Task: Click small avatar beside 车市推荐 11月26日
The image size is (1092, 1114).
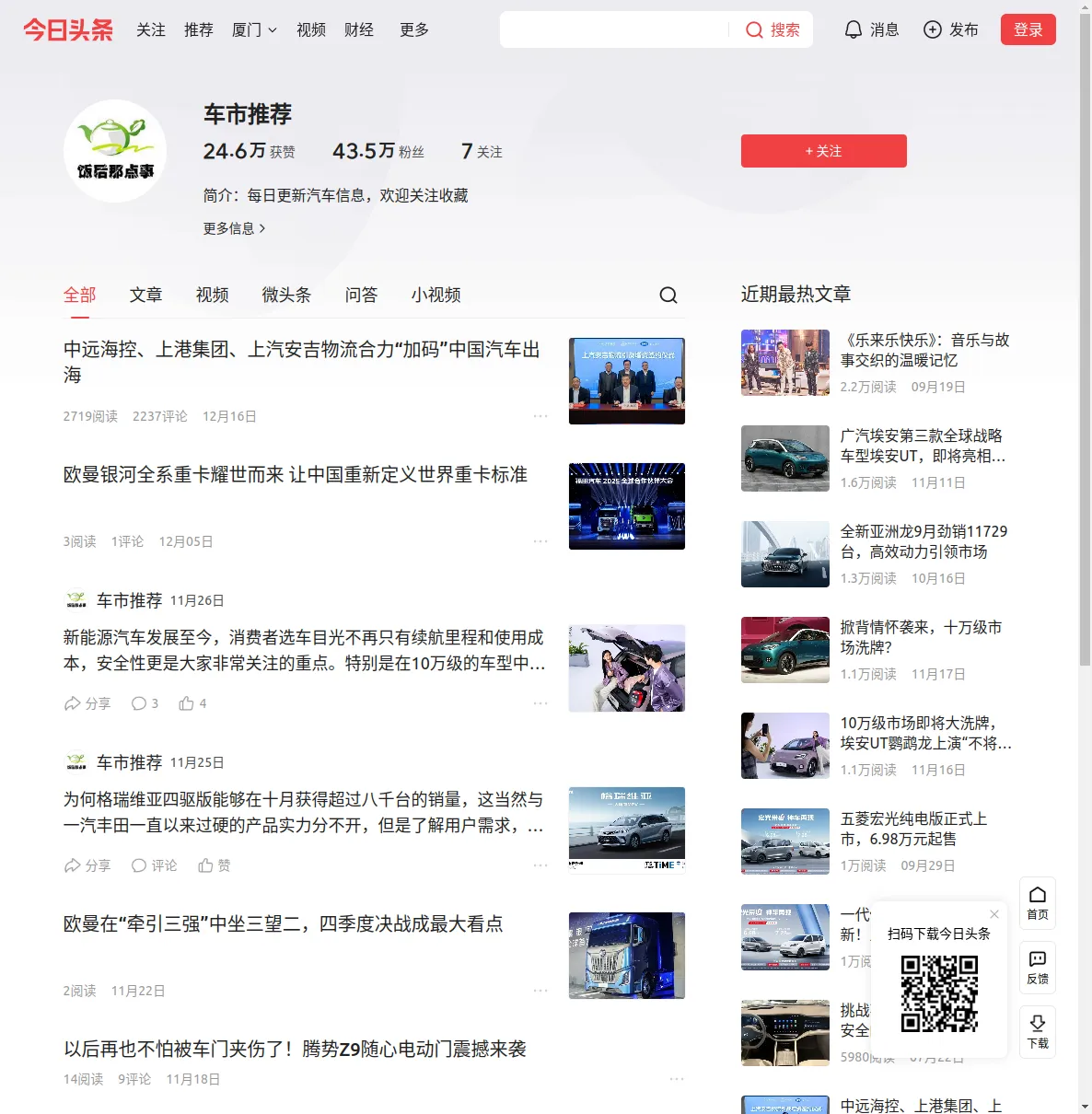Action: 76,600
